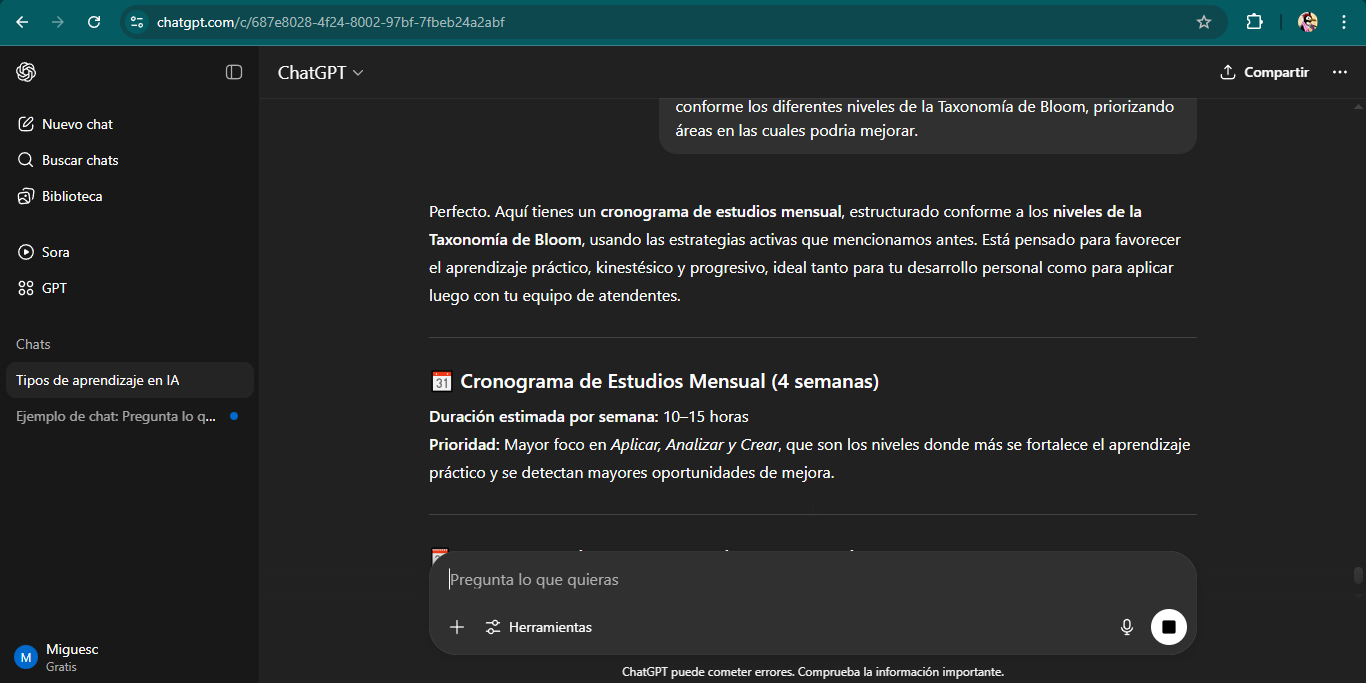Click the ChatGPT logo in the sidebar
The width and height of the screenshot is (1366, 683).
point(26,72)
